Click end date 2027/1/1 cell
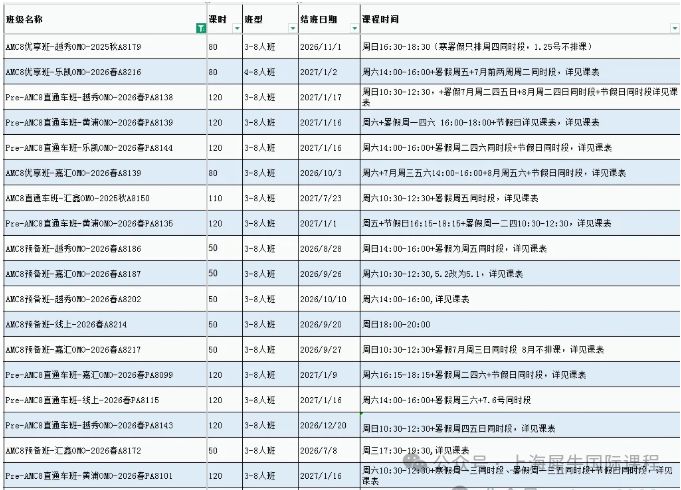Image resolution: width=681 pixels, height=490 pixels. (329, 223)
